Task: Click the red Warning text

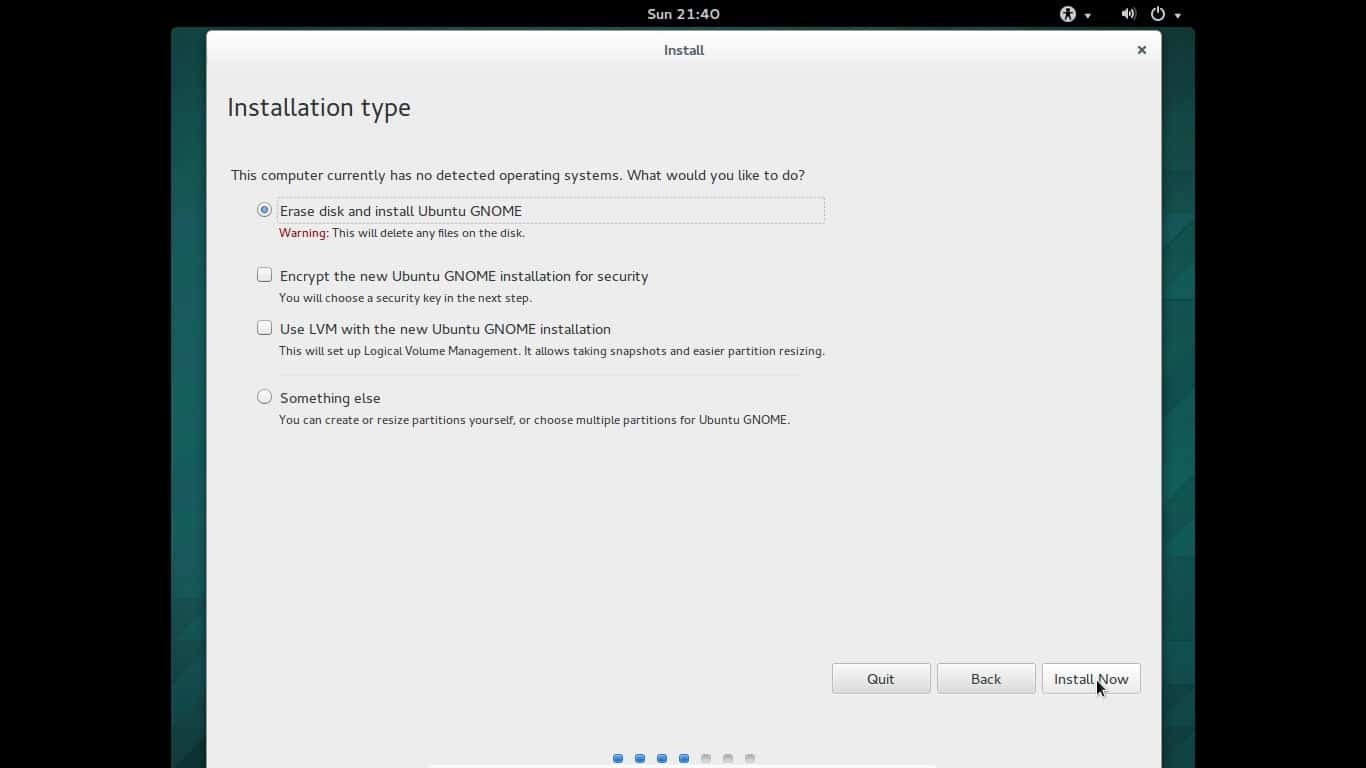Action: tap(303, 233)
